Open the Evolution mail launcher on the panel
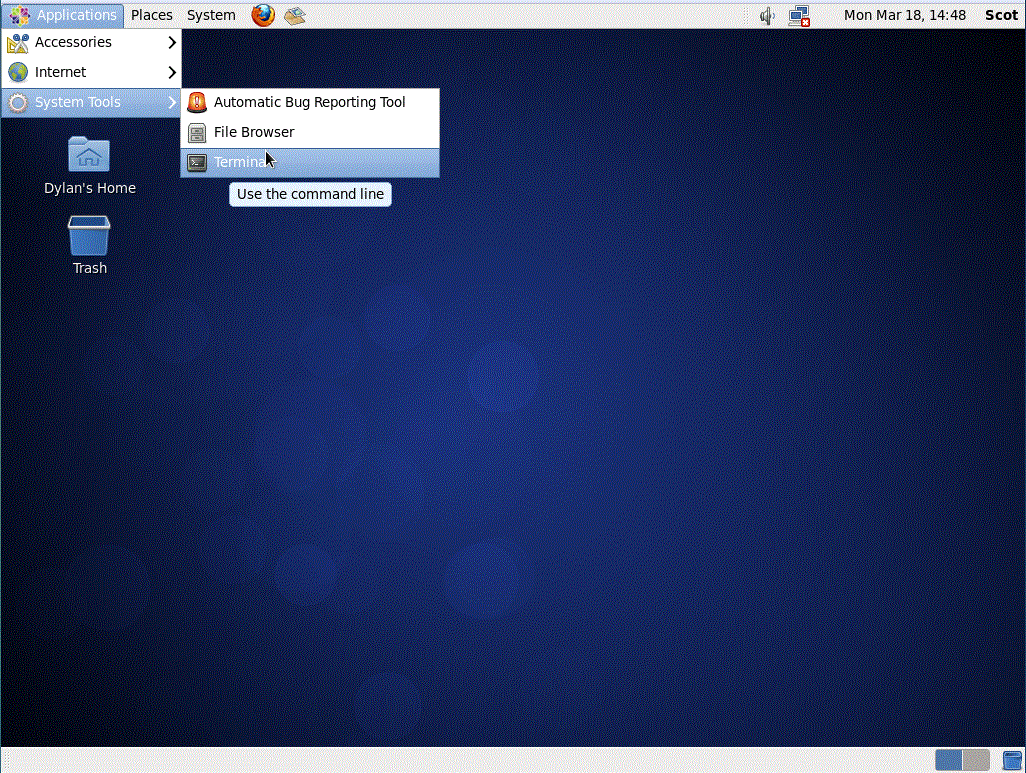Image resolution: width=1026 pixels, height=773 pixels. tap(295, 15)
